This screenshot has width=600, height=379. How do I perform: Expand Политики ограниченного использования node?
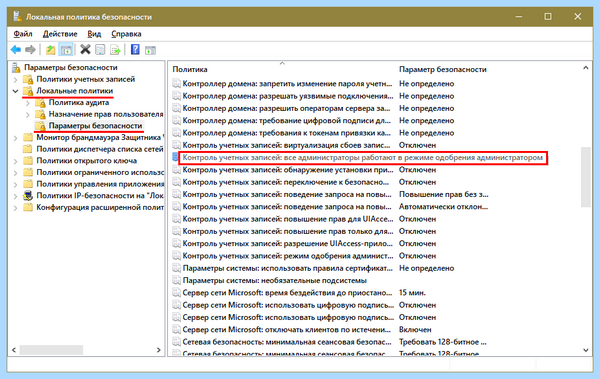tap(15, 173)
